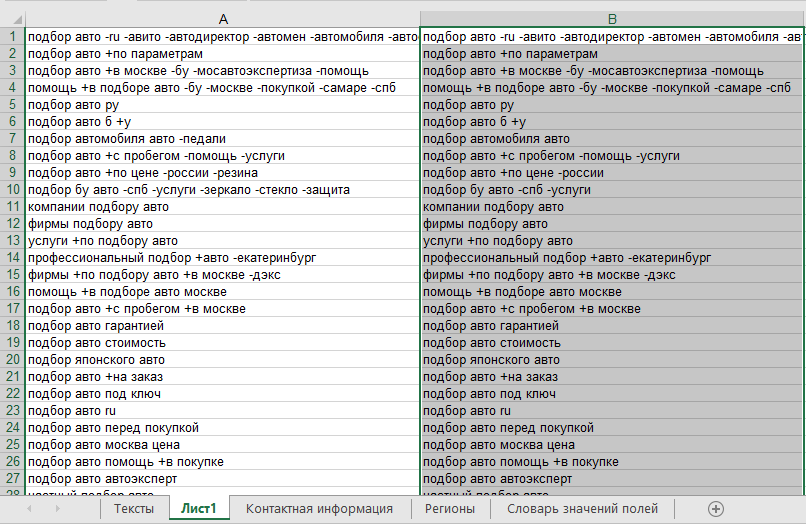Select the Лист1 sheet tab

coord(199,509)
